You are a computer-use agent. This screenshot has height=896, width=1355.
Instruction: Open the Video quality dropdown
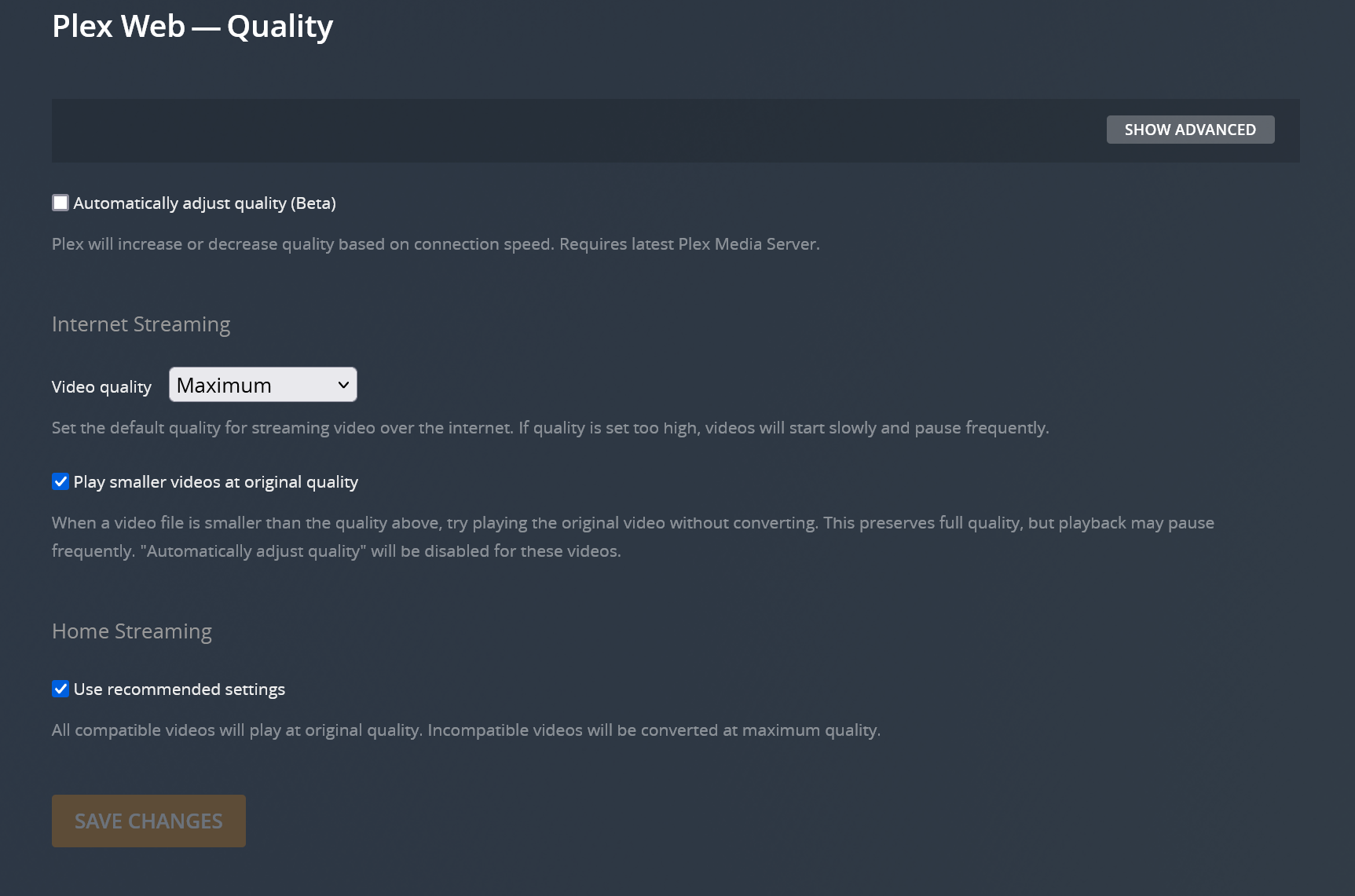pyautogui.click(x=262, y=385)
